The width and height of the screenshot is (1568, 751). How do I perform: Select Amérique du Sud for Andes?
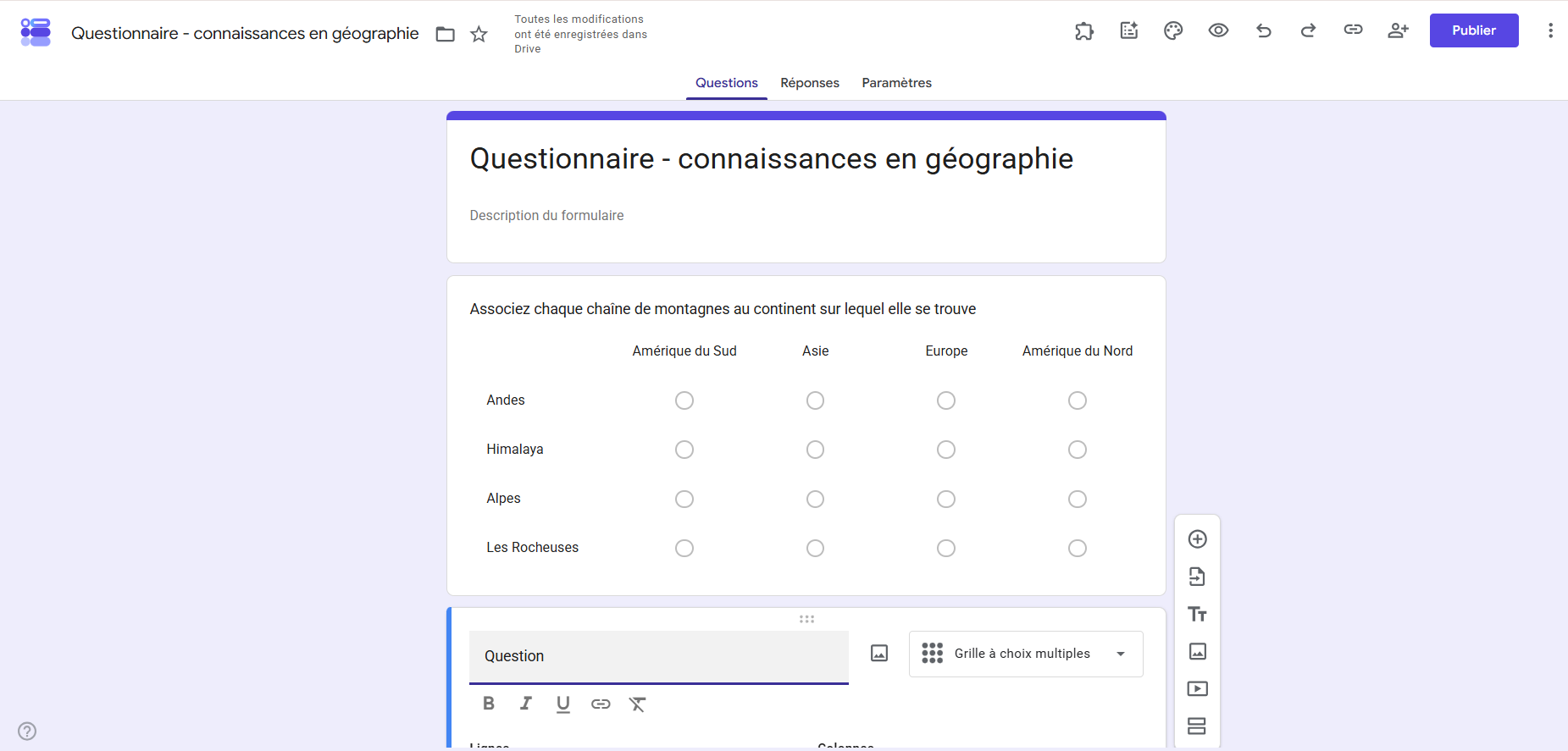[x=684, y=400]
